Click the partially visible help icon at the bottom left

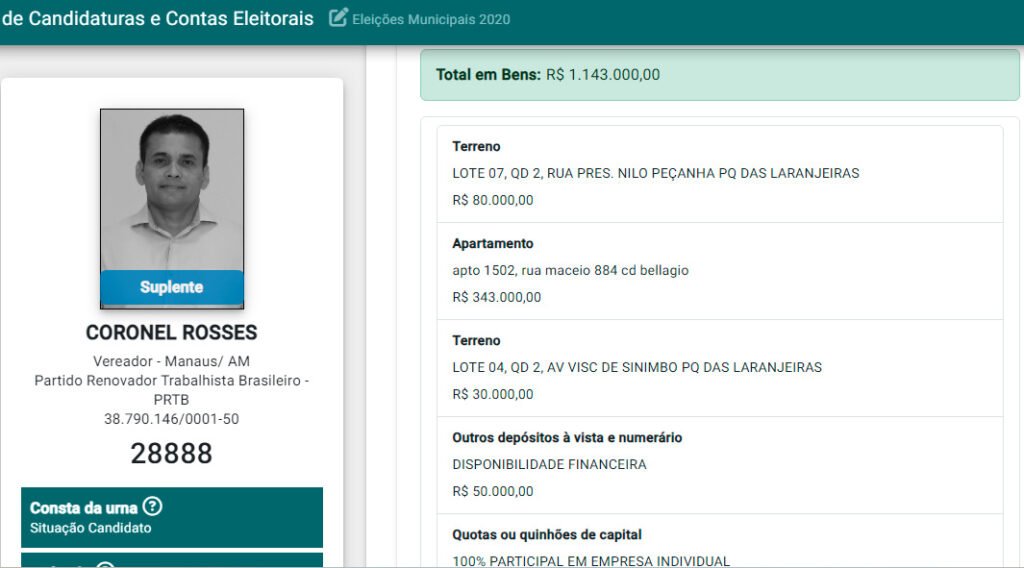[x=105, y=565]
